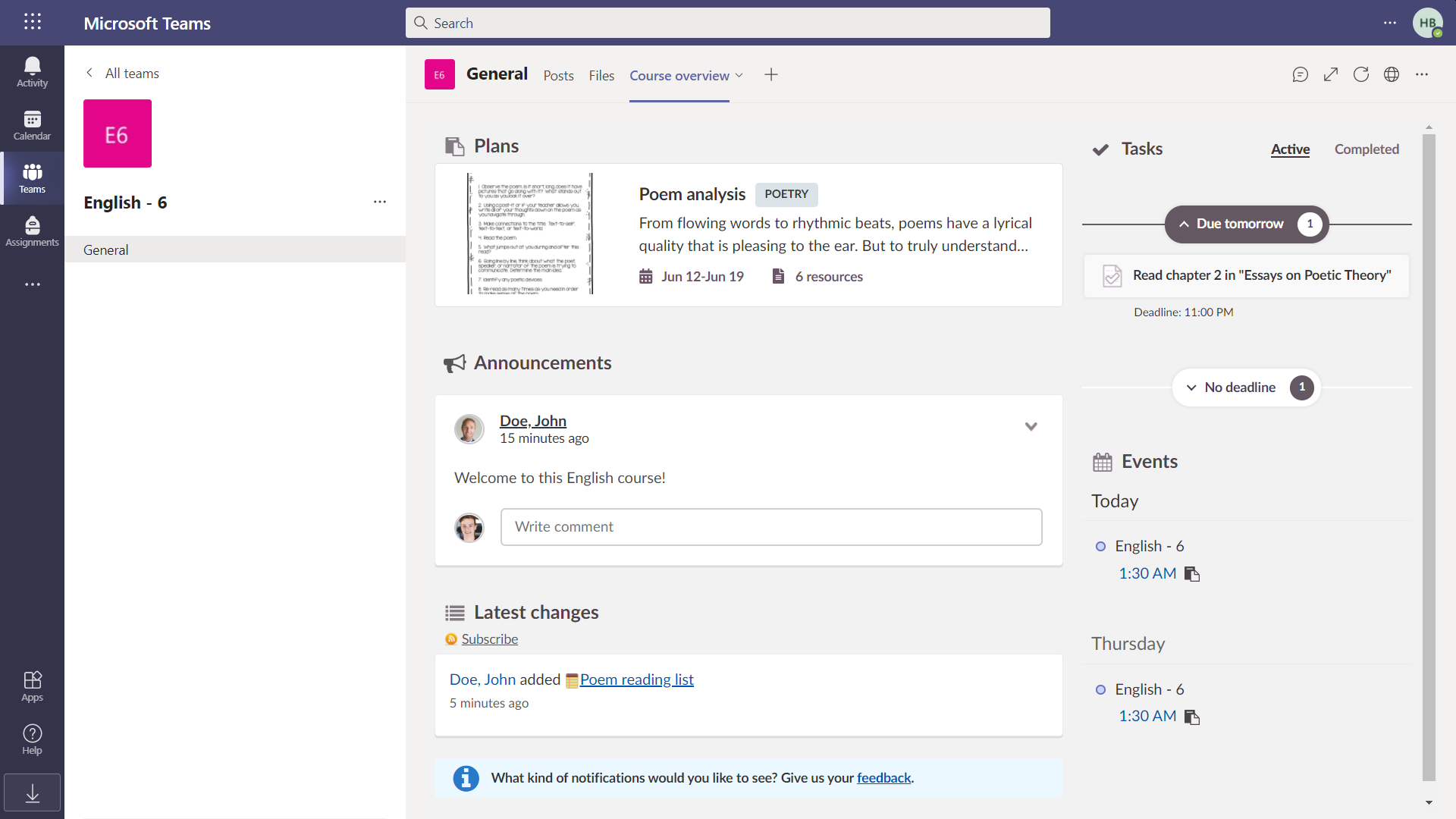Open the Course overview dropdown arrow
Image resolution: width=1456 pixels, height=819 pixels.
(x=740, y=76)
